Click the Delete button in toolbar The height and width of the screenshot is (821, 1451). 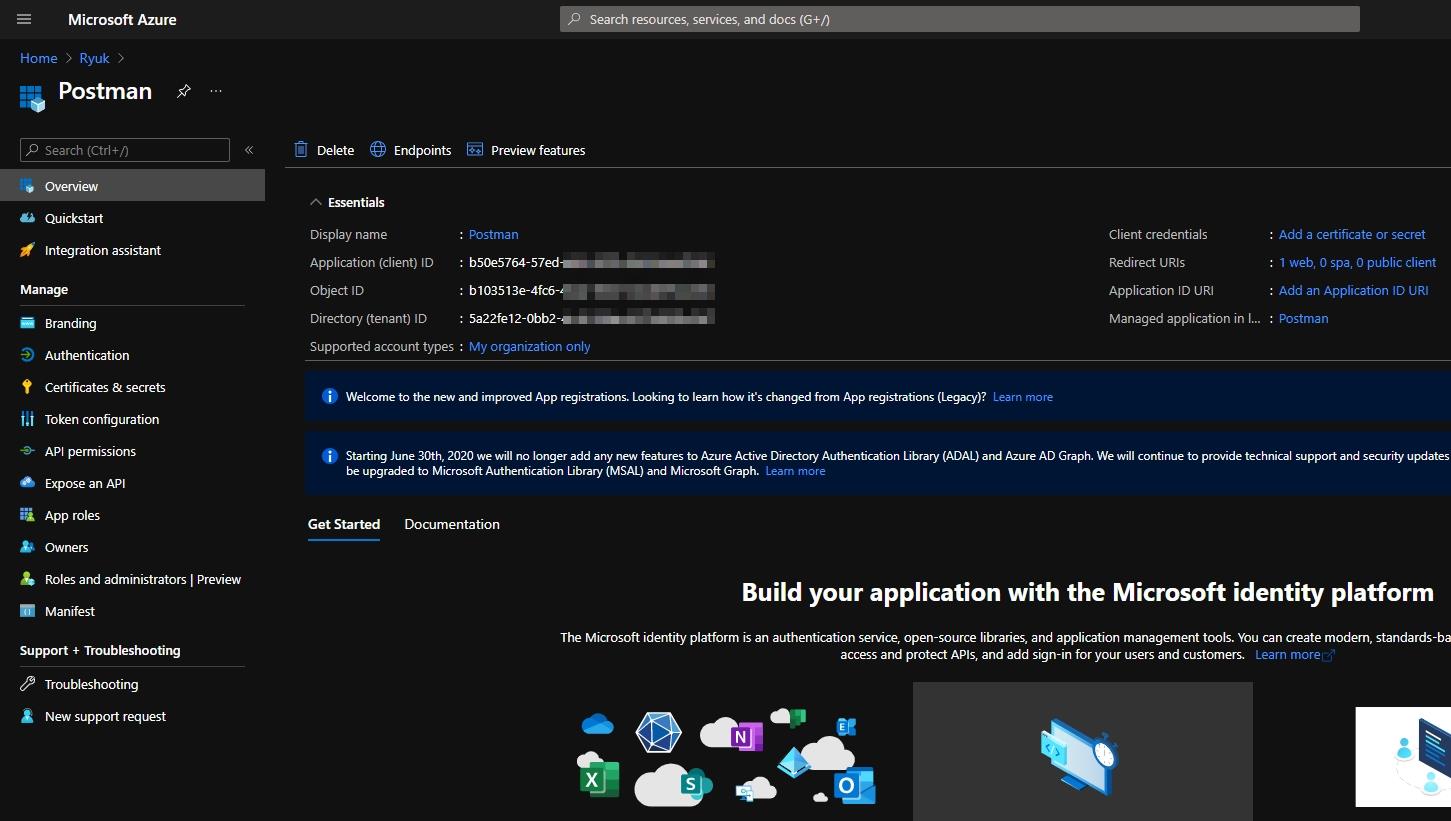[x=324, y=150]
